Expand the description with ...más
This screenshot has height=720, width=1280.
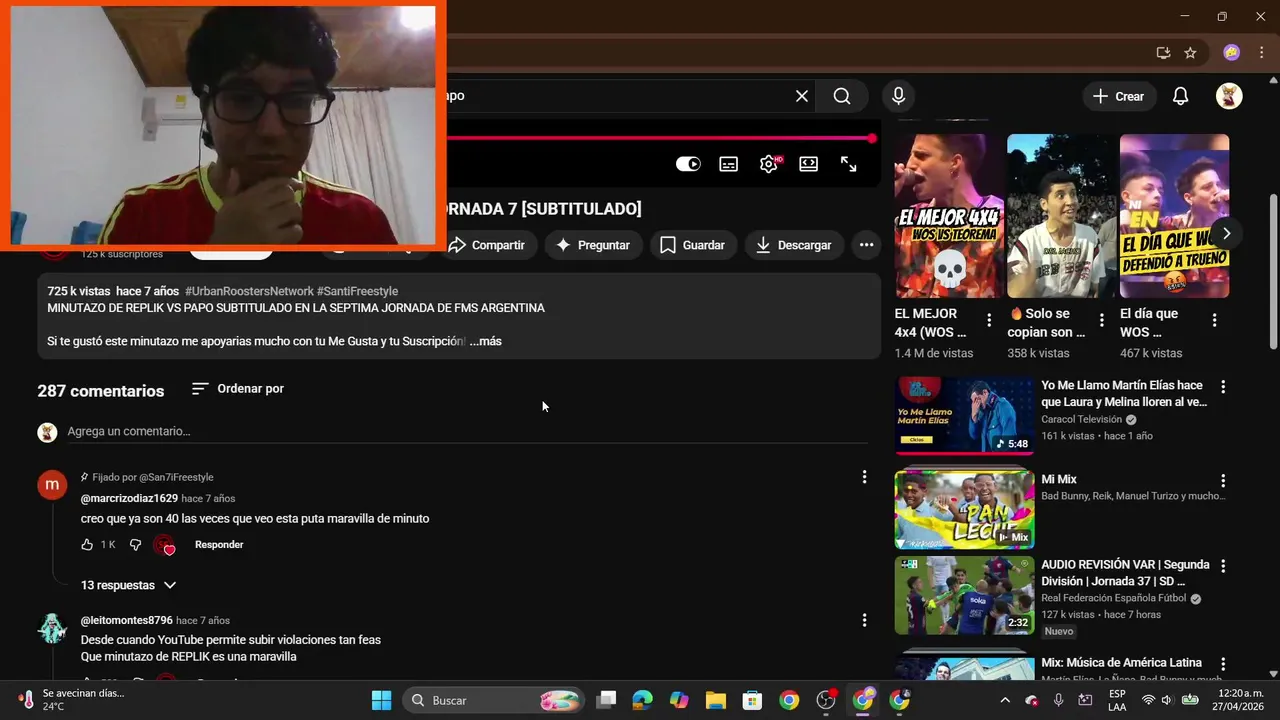click(x=486, y=341)
